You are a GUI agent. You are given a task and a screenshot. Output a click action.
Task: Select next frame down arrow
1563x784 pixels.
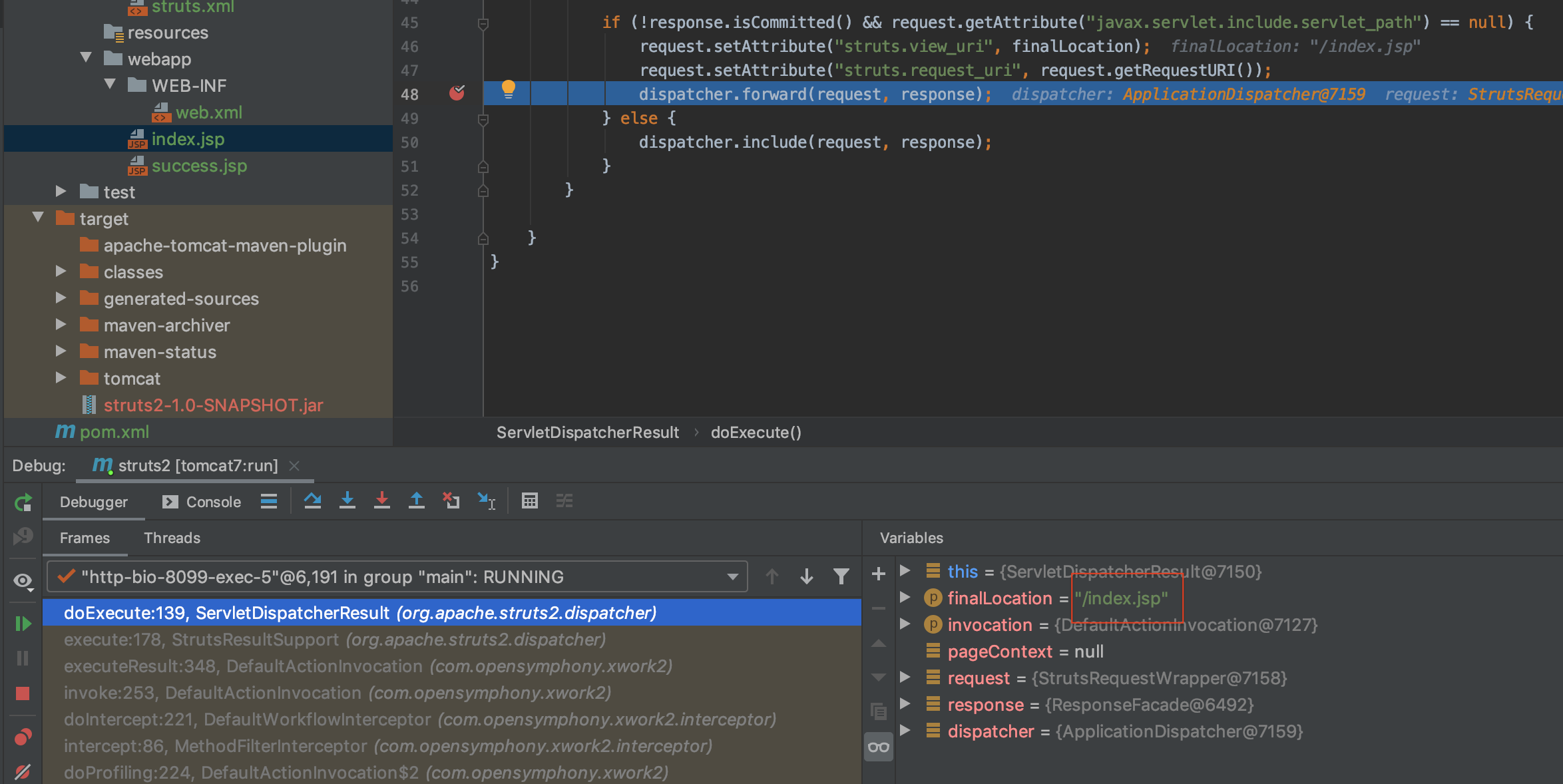[807, 576]
